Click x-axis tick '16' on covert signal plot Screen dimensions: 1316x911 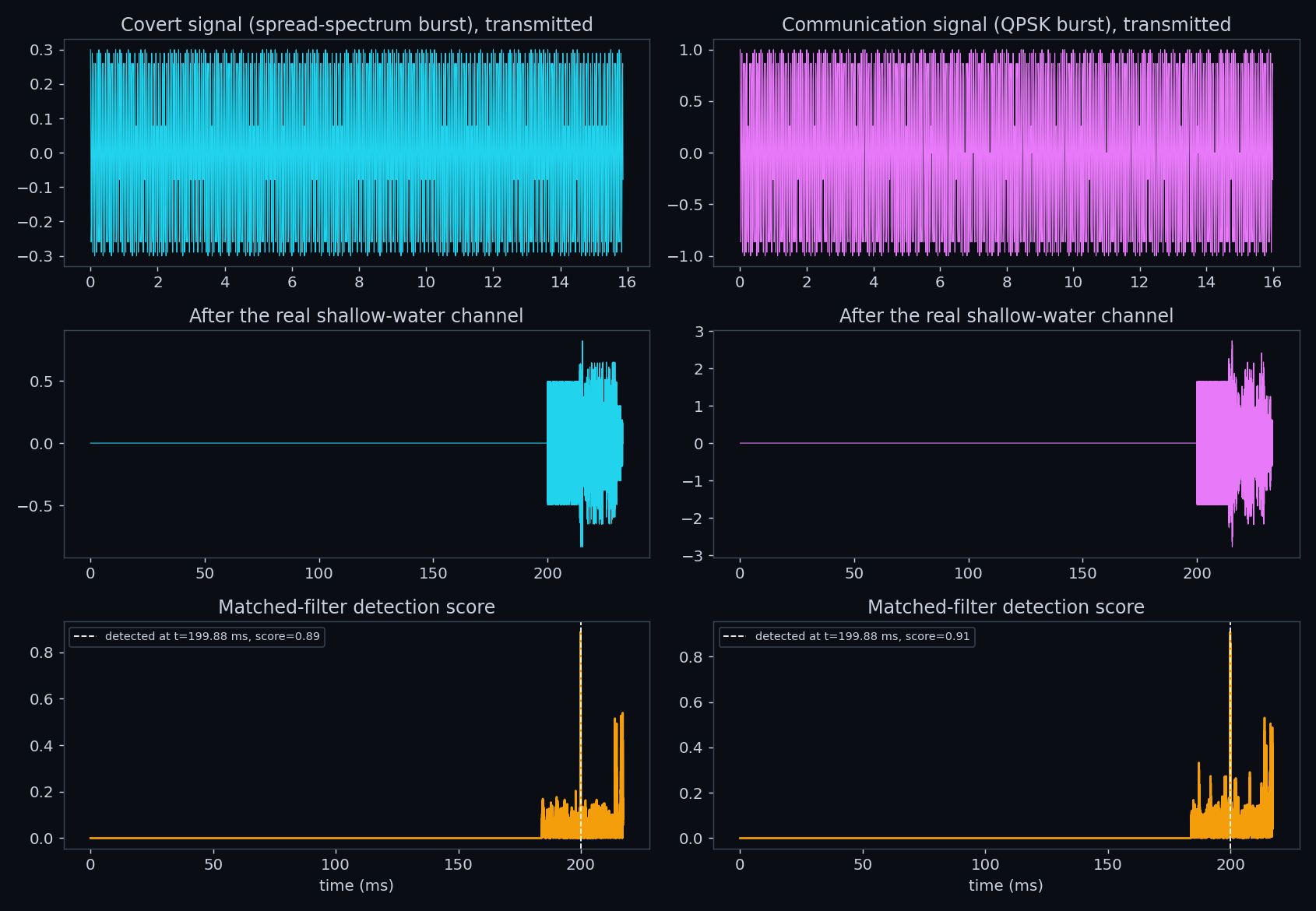click(x=627, y=282)
